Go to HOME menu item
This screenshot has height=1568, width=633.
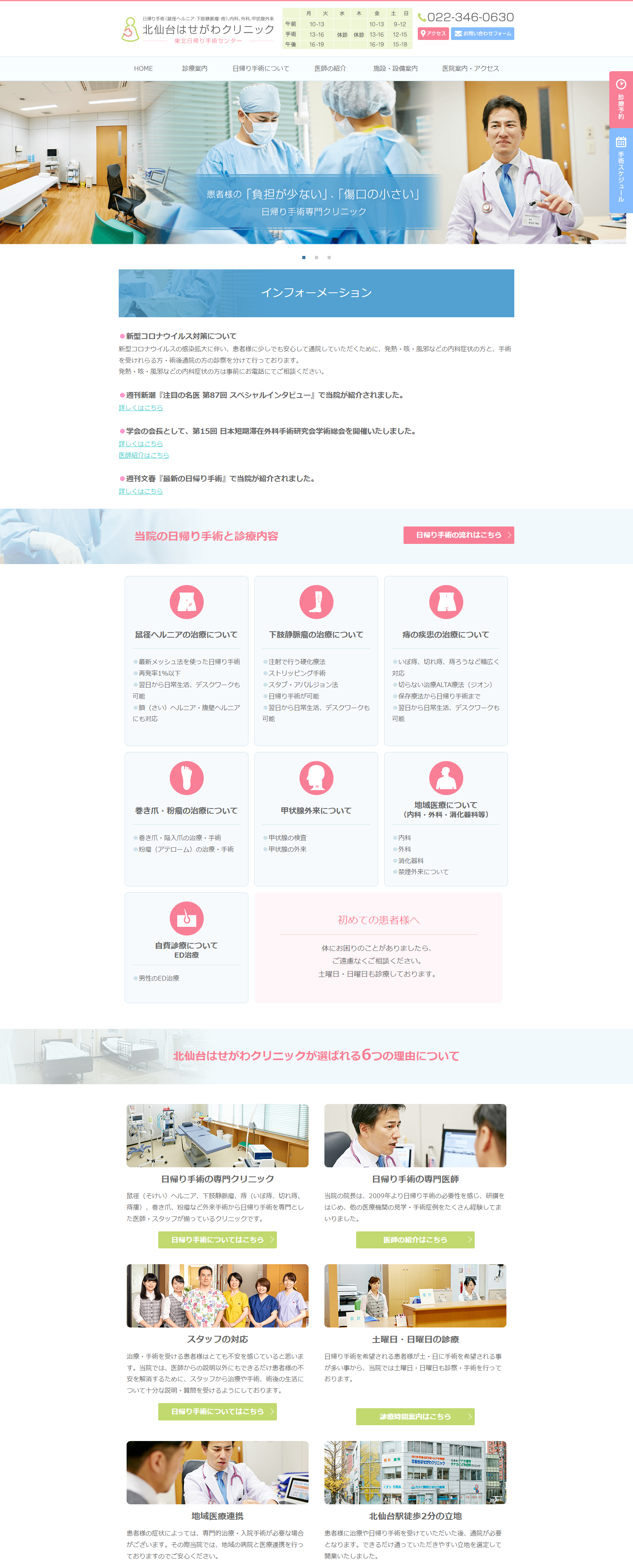(144, 69)
